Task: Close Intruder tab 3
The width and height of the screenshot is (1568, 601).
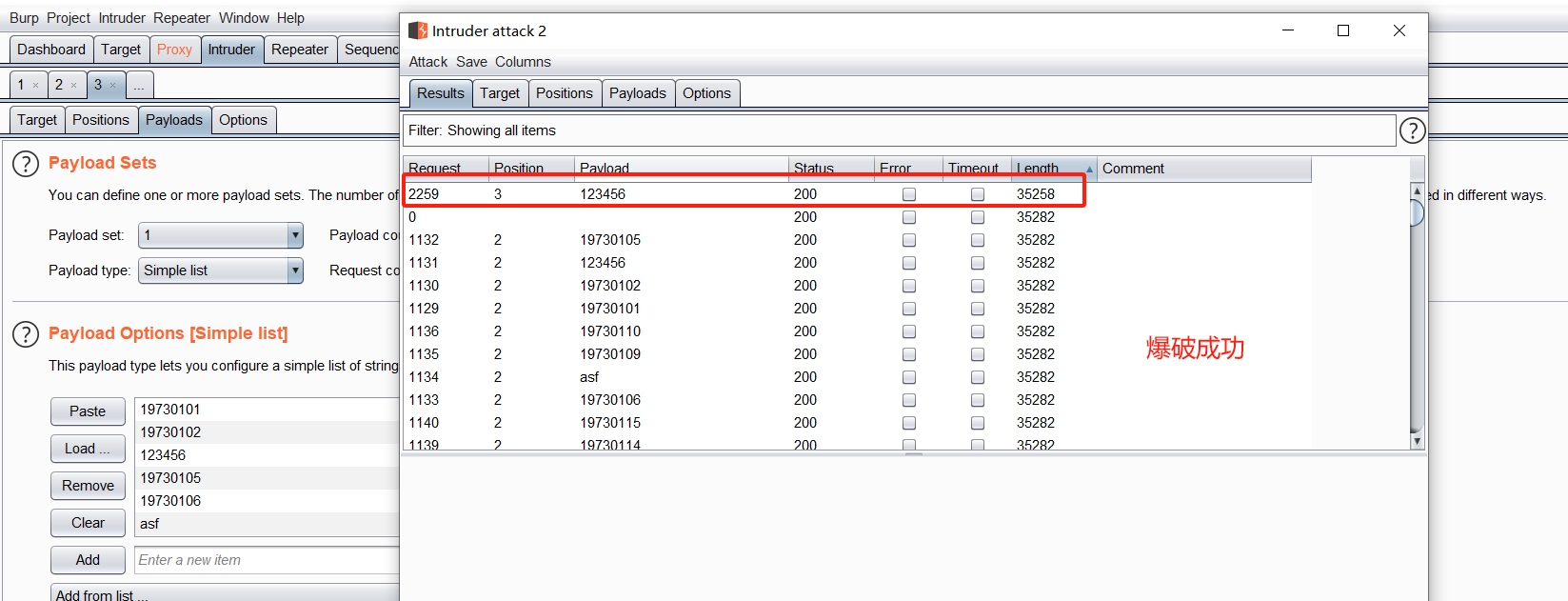Action: 112,86
